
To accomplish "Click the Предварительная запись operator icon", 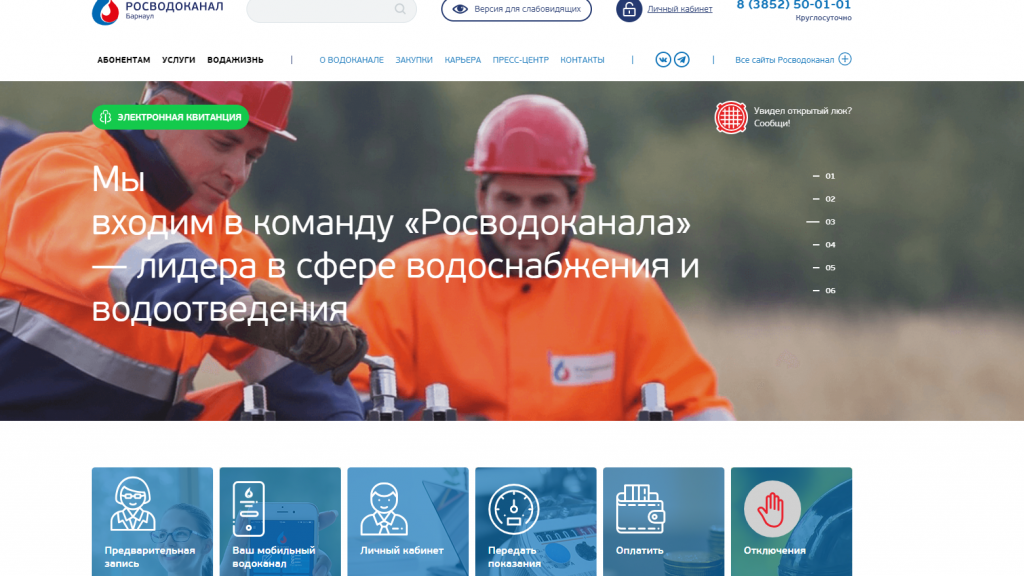I will tap(133, 504).
